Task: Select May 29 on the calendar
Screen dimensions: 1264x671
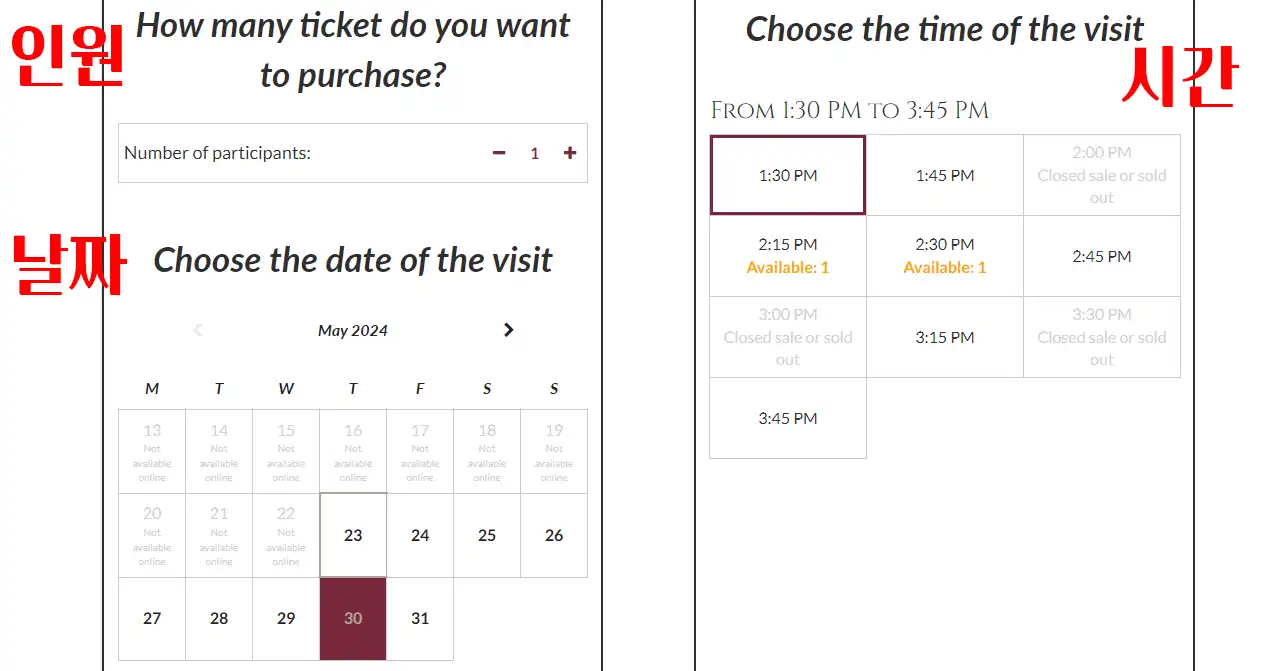Action: coord(286,618)
